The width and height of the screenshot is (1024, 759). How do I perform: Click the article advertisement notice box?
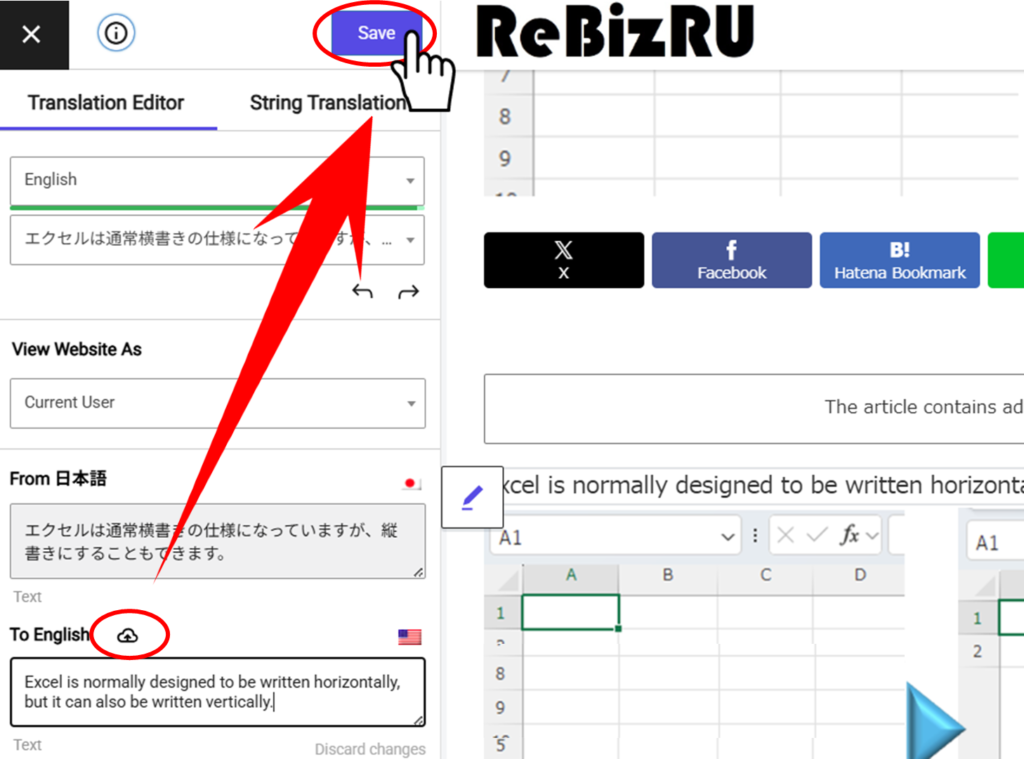point(754,408)
